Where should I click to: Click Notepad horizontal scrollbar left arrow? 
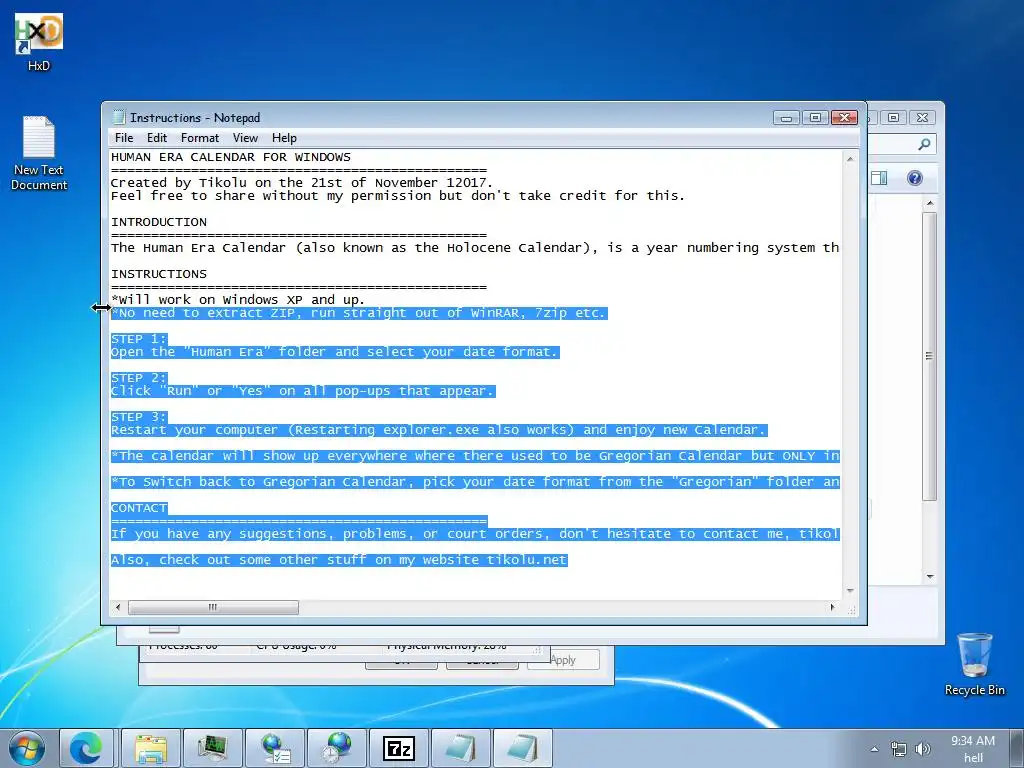click(x=118, y=607)
